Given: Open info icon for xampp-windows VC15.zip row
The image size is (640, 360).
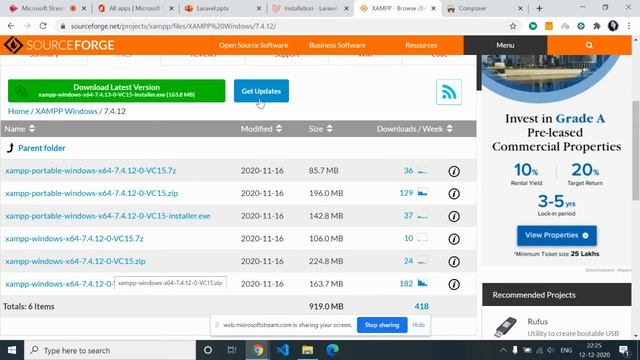Looking at the screenshot, I should point(454,262).
